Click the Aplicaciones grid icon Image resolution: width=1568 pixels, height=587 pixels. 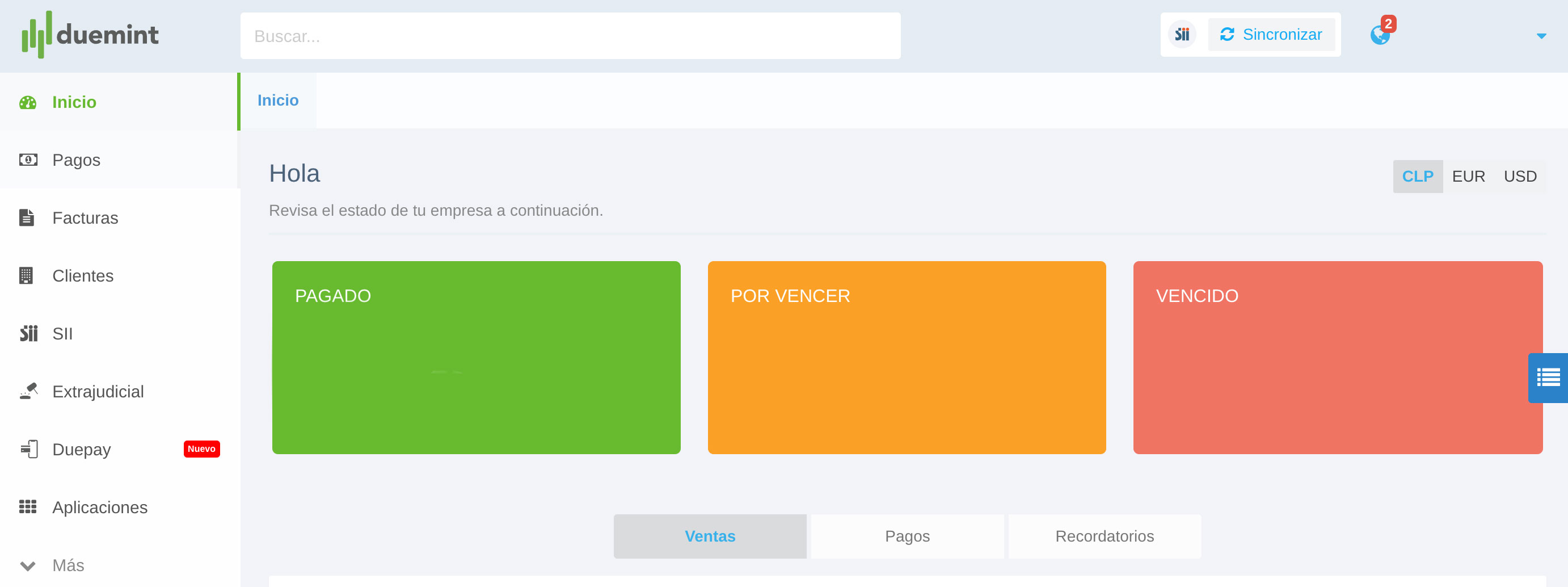pos(28,507)
